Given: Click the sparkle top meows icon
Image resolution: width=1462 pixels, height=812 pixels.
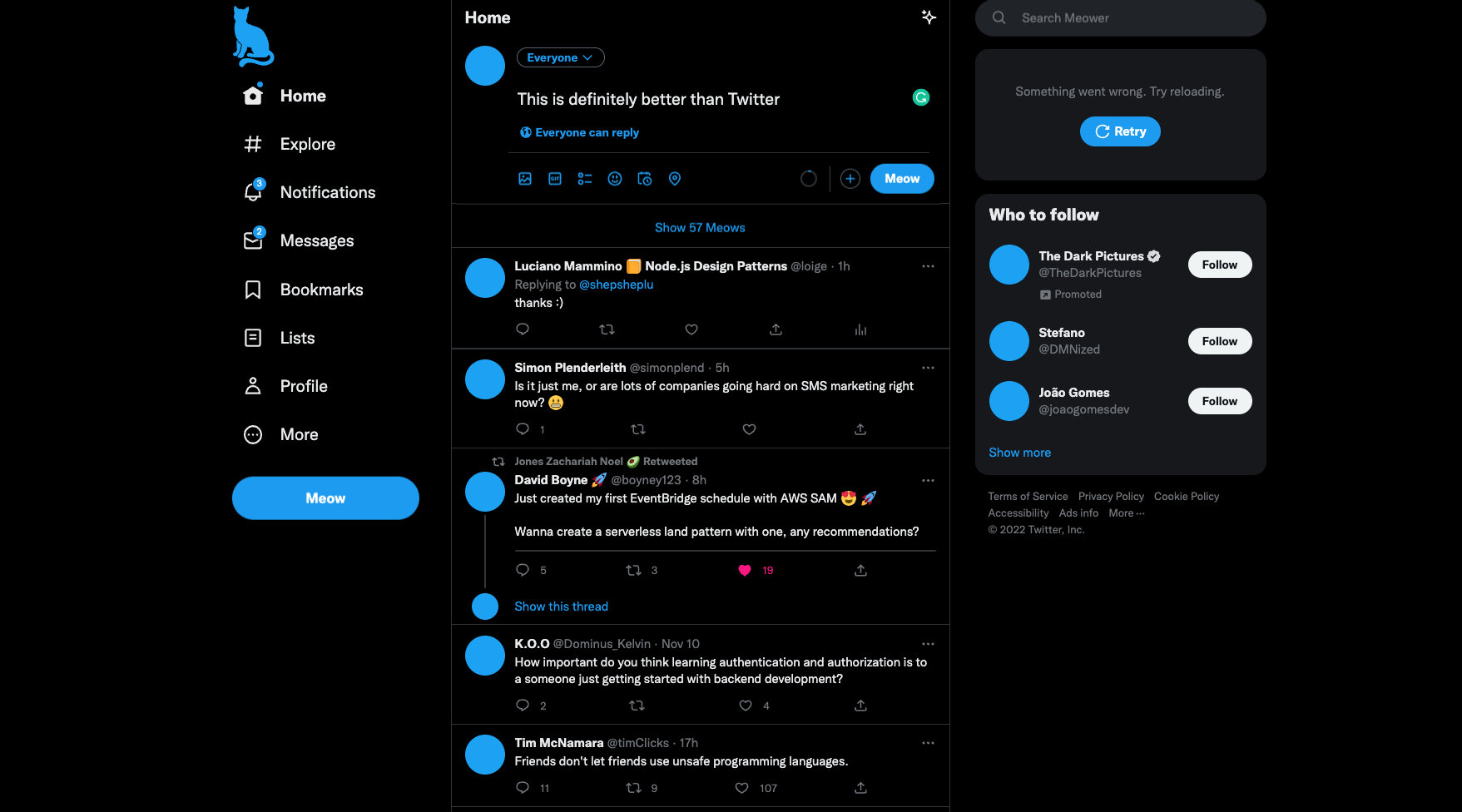Looking at the screenshot, I should tap(929, 17).
